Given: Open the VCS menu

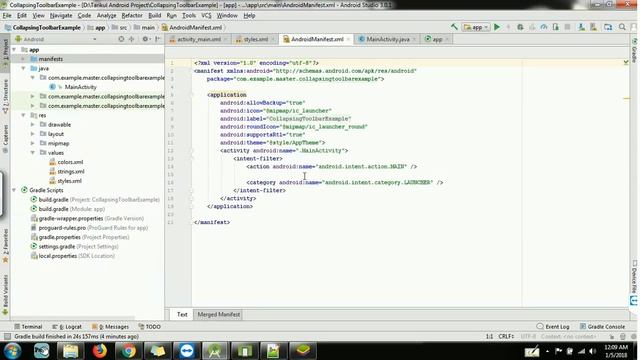Looking at the screenshot, I should 206,16.
